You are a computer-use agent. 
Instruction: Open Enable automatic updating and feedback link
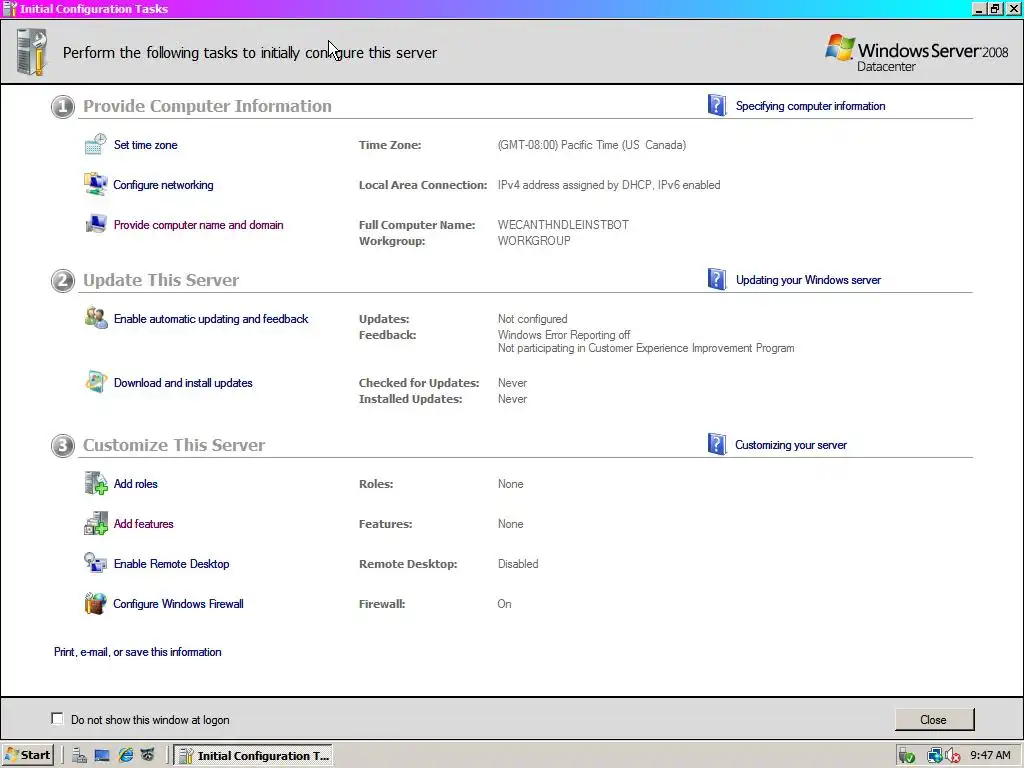211,319
